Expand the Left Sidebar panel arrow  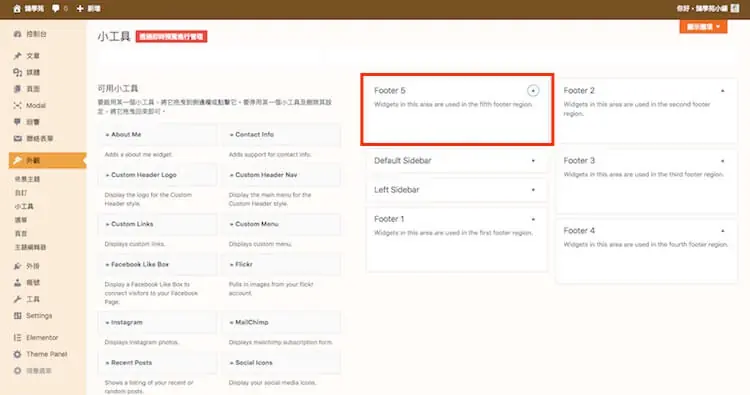(533, 190)
